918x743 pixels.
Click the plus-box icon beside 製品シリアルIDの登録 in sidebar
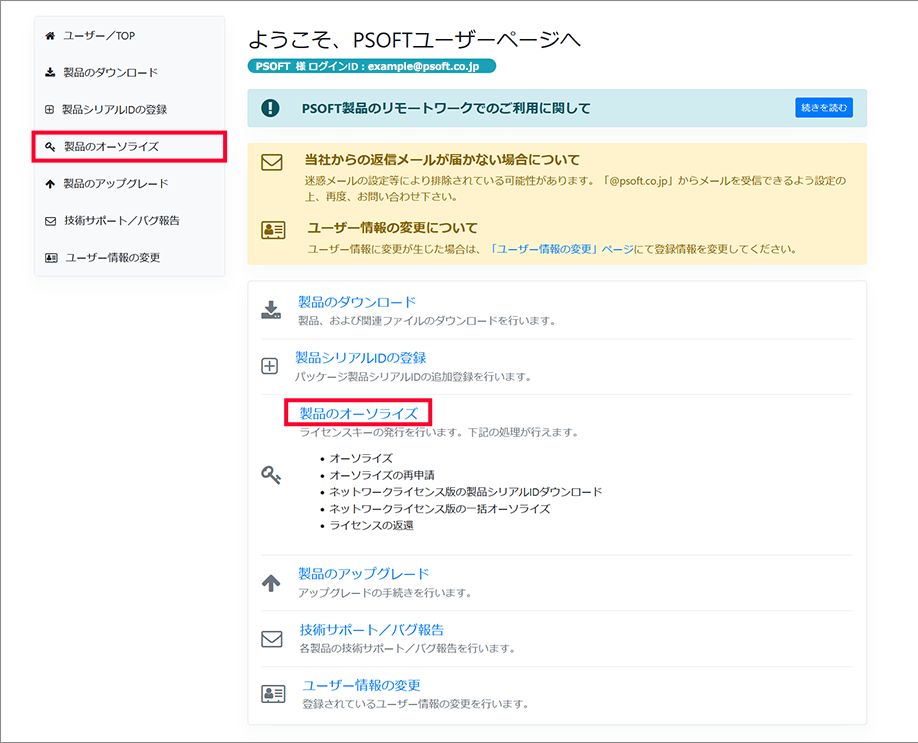click(x=50, y=109)
